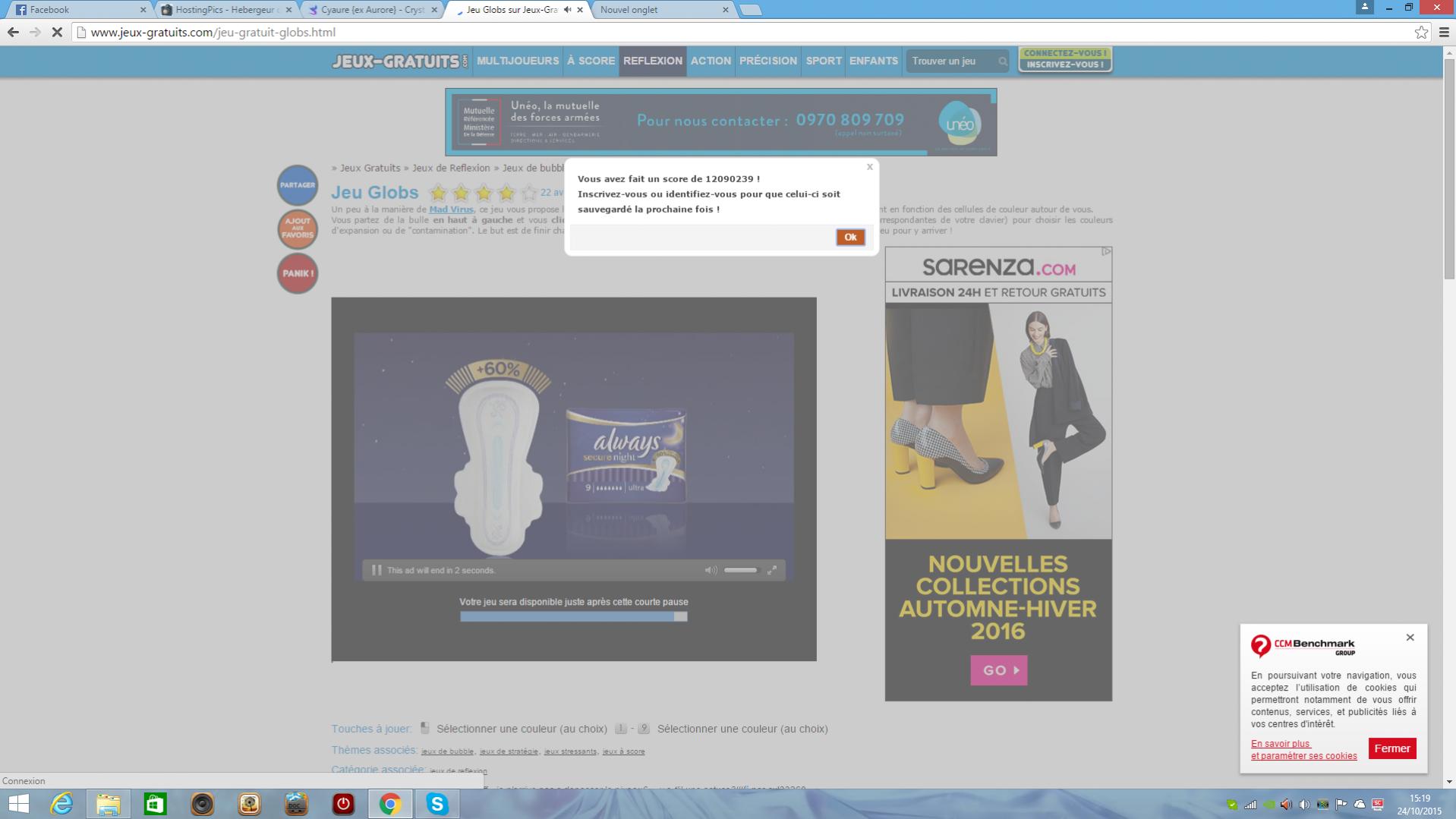Image resolution: width=1456 pixels, height=819 pixels.
Task: Open the Mad Virus link
Action: pos(451,209)
